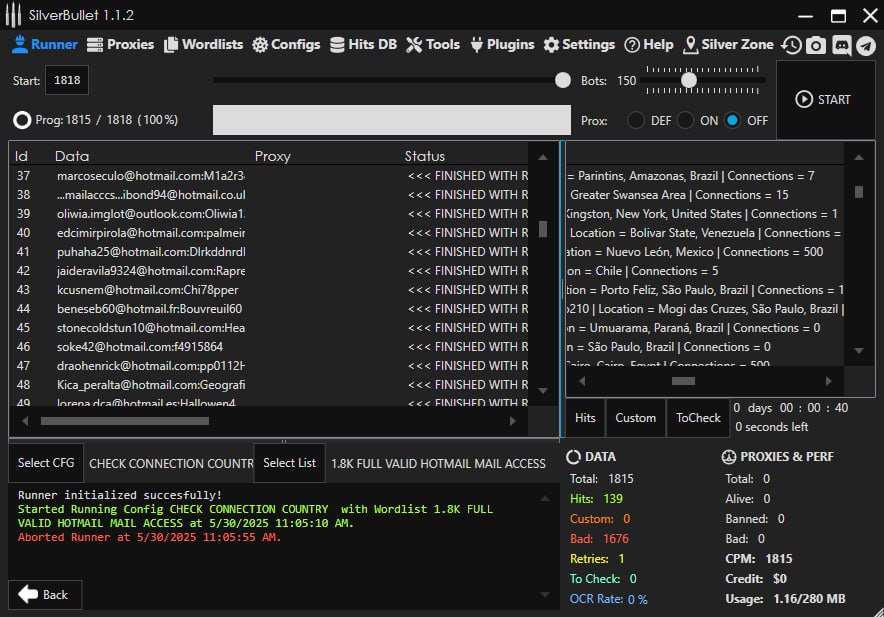
Task: Take a screenshot with the camera icon
Action: tap(816, 45)
